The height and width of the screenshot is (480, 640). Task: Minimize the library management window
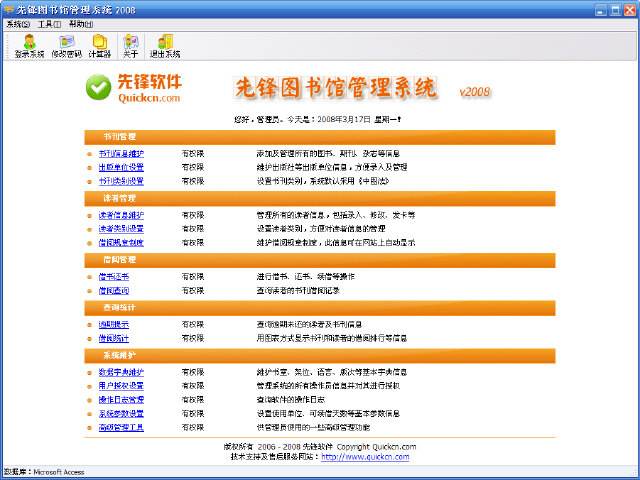tap(601, 10)
